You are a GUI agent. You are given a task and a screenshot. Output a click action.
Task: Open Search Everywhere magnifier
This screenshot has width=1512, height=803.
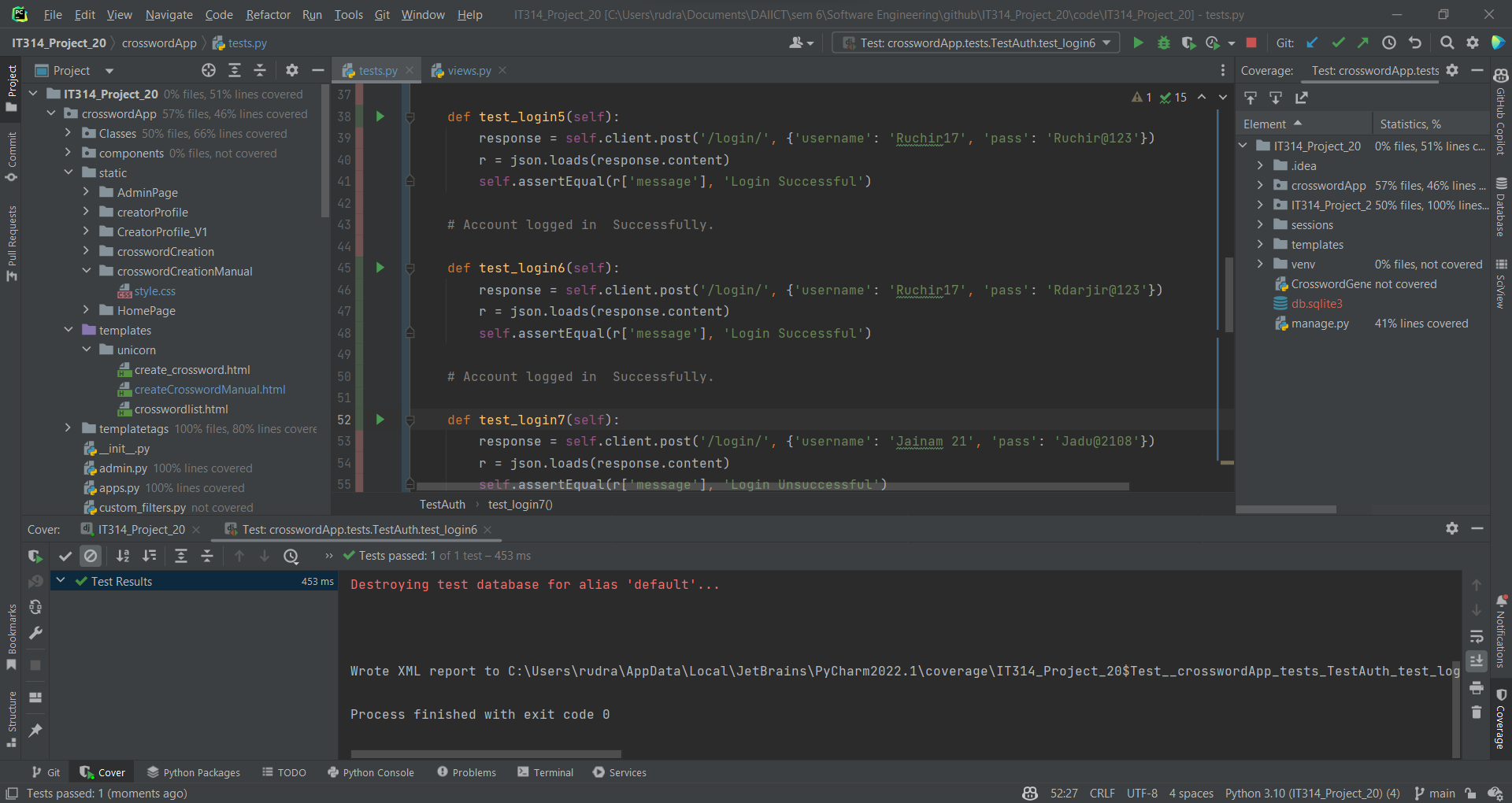point(1447,43)
